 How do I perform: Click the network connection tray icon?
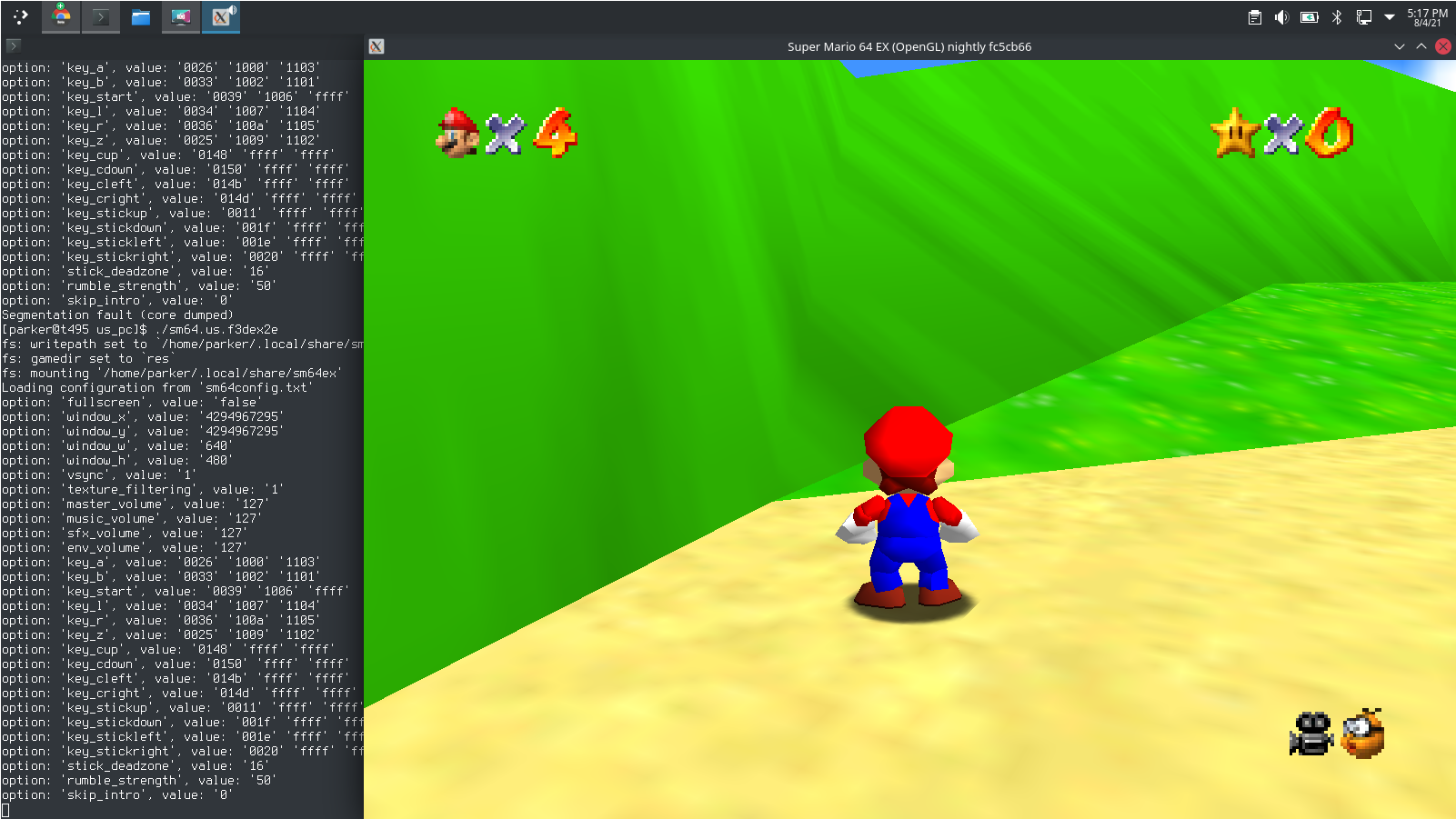coord(1364,16)
